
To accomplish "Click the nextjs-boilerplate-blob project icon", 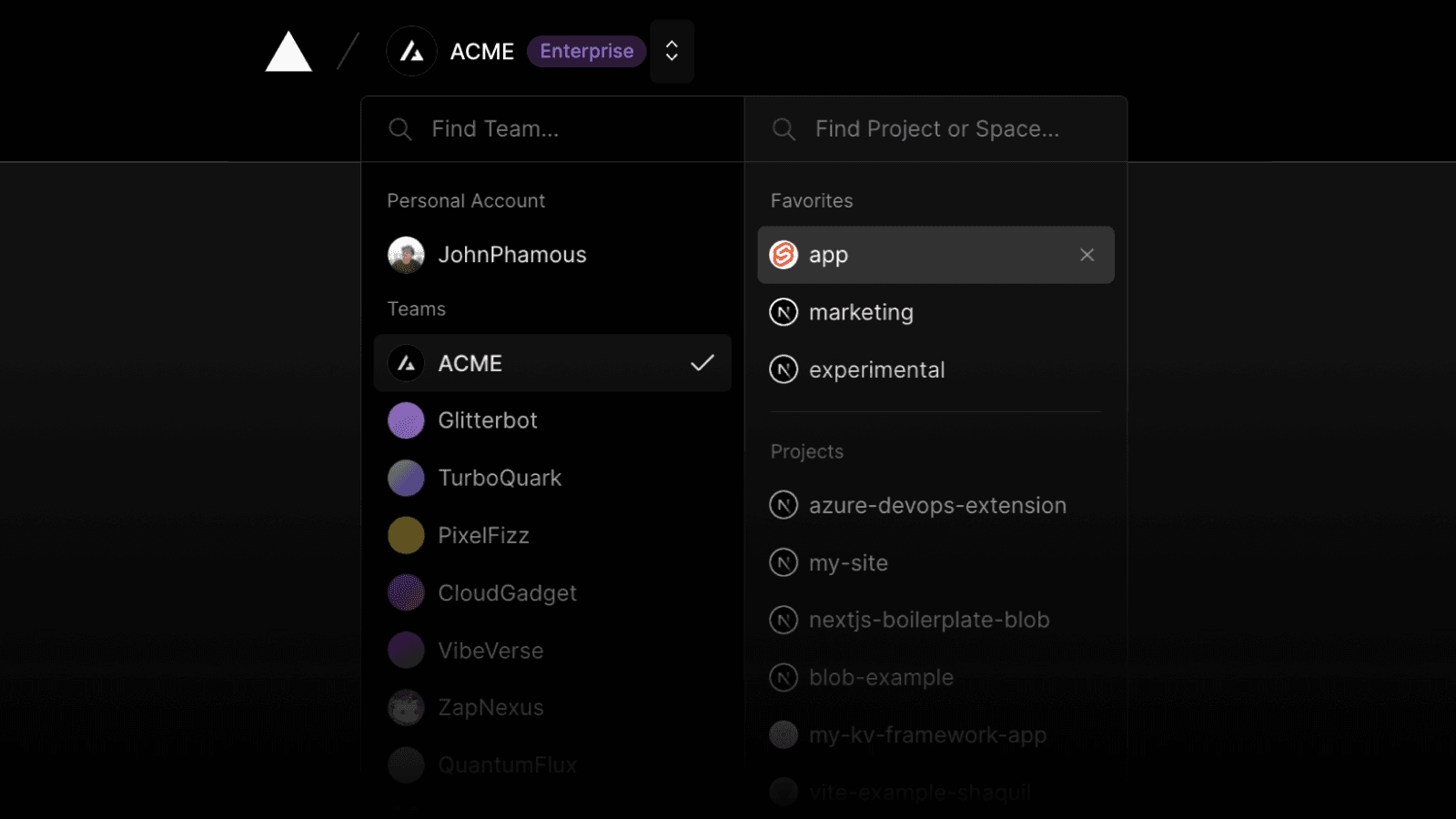I will point(784,620).
